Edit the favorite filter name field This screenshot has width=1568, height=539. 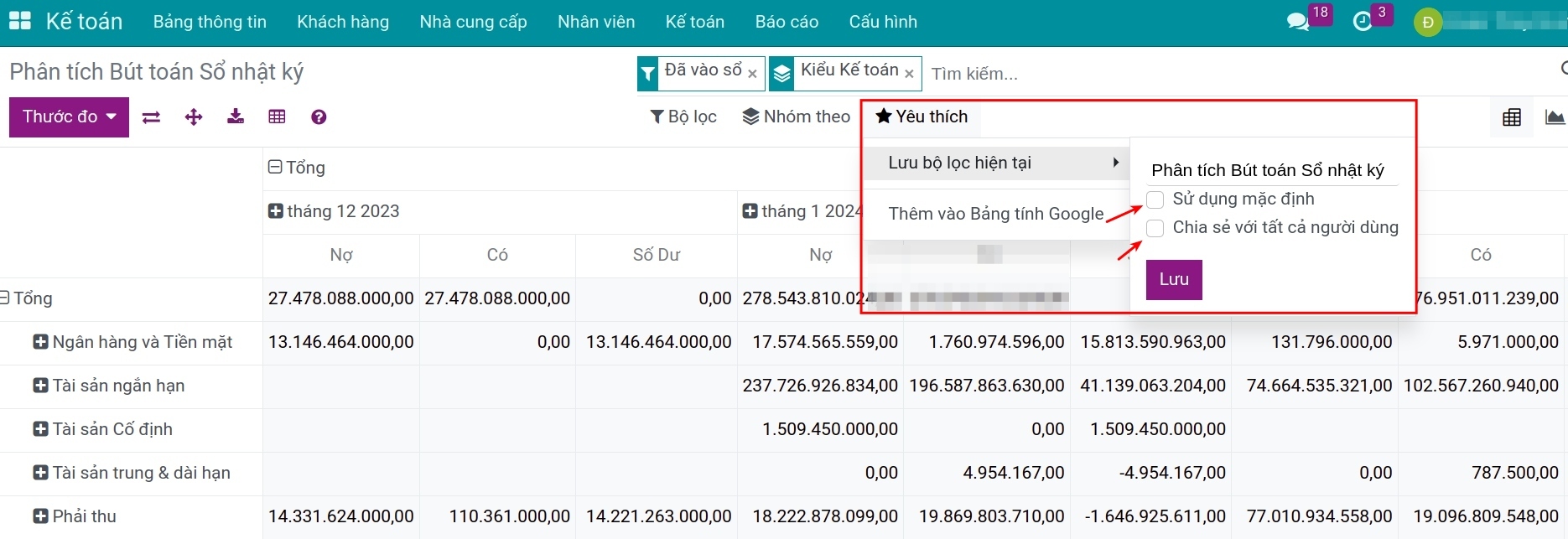pos(1271,171)
